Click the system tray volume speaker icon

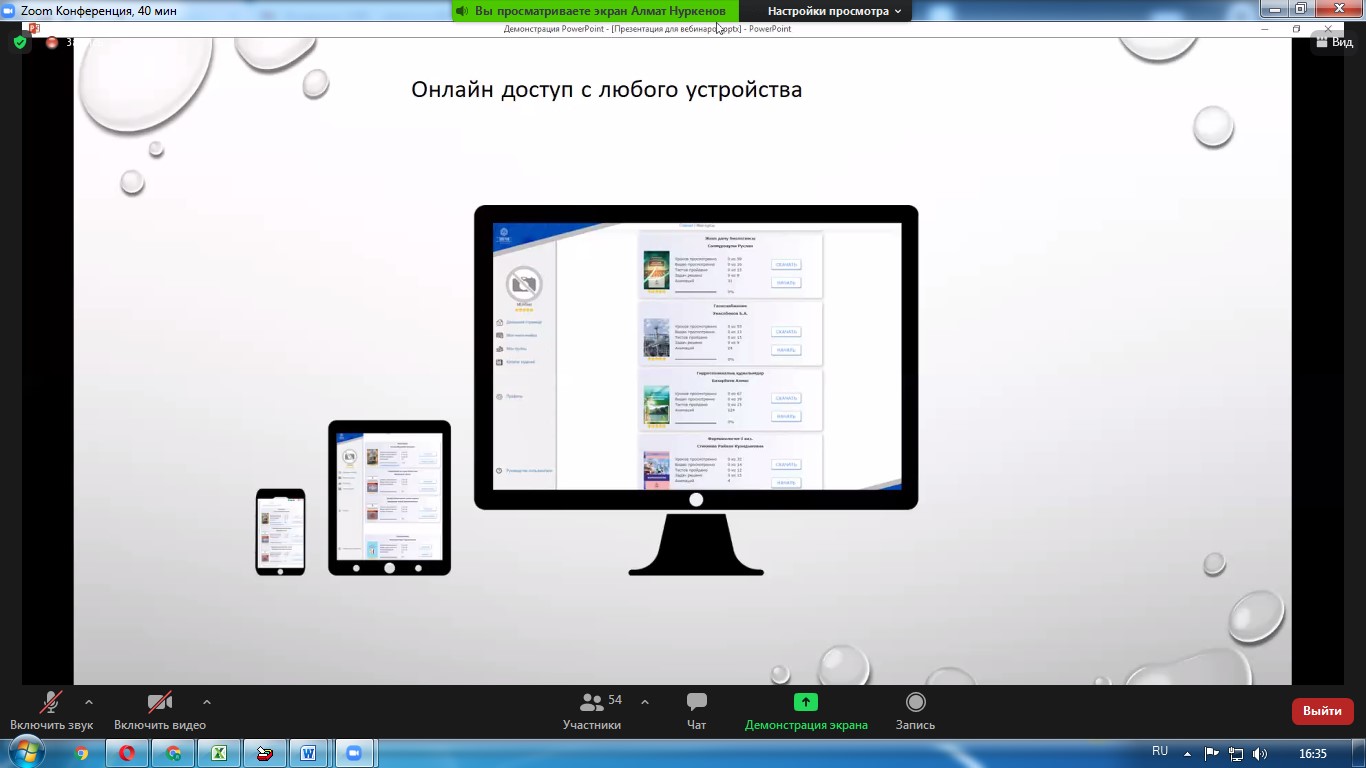click(1260, 753)
